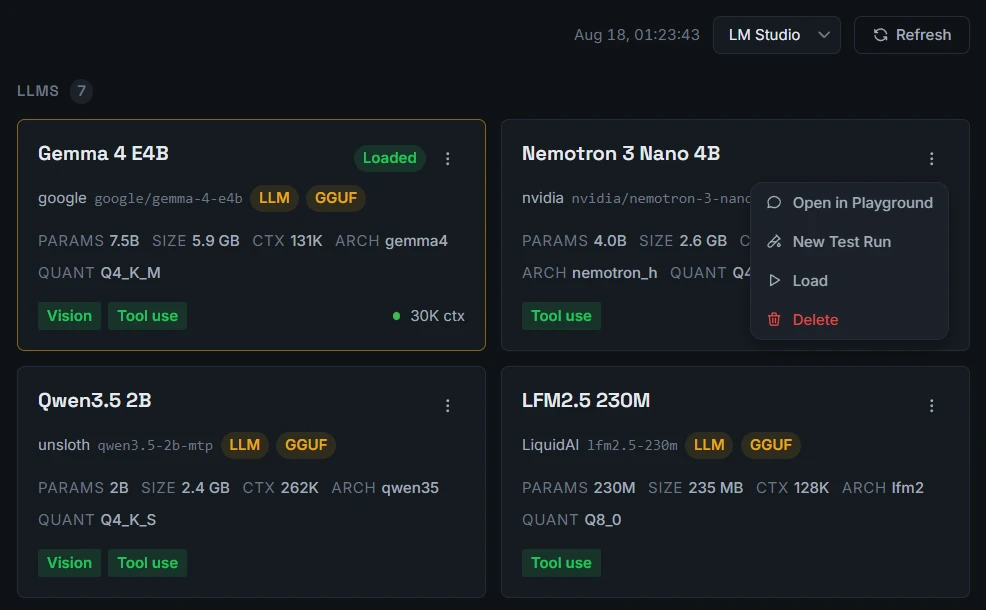Choose Delete in the context menu

pos(850,319)
